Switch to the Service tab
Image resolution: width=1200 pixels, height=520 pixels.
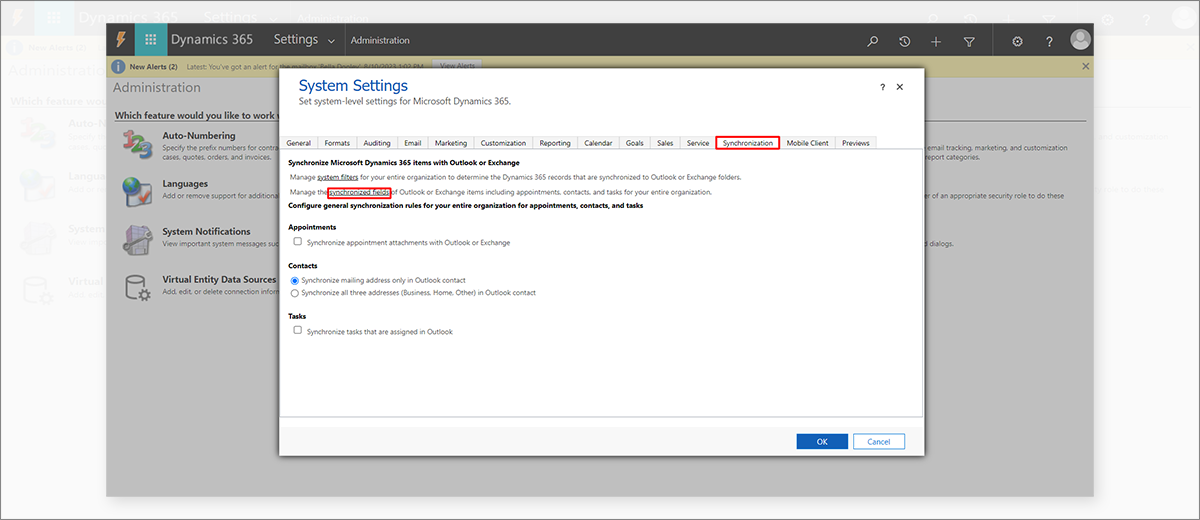pyautogui.click(x=698, y=143)
